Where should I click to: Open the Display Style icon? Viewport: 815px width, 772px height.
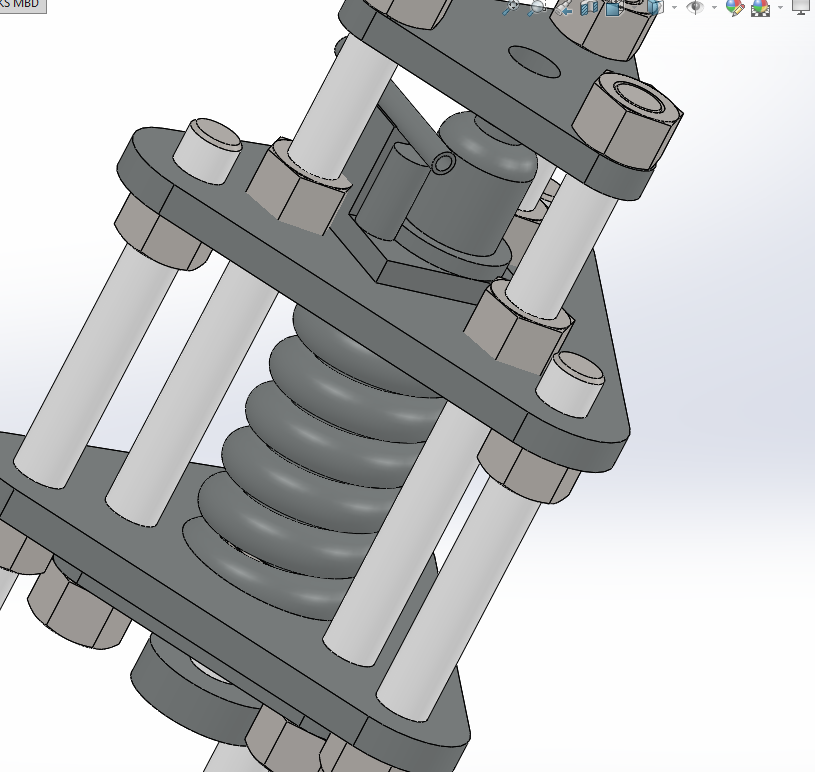click(x=656, y=7)
